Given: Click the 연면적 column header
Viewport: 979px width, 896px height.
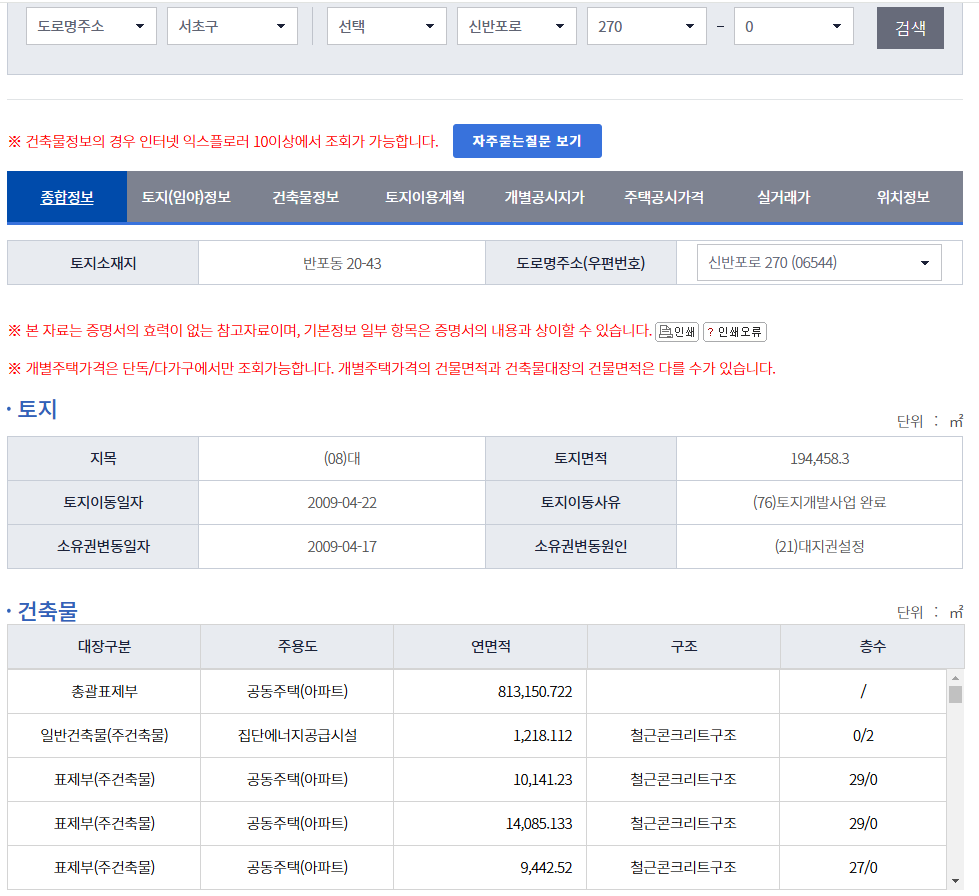Looking at the screenshot, I should click(x=490, y=647).
